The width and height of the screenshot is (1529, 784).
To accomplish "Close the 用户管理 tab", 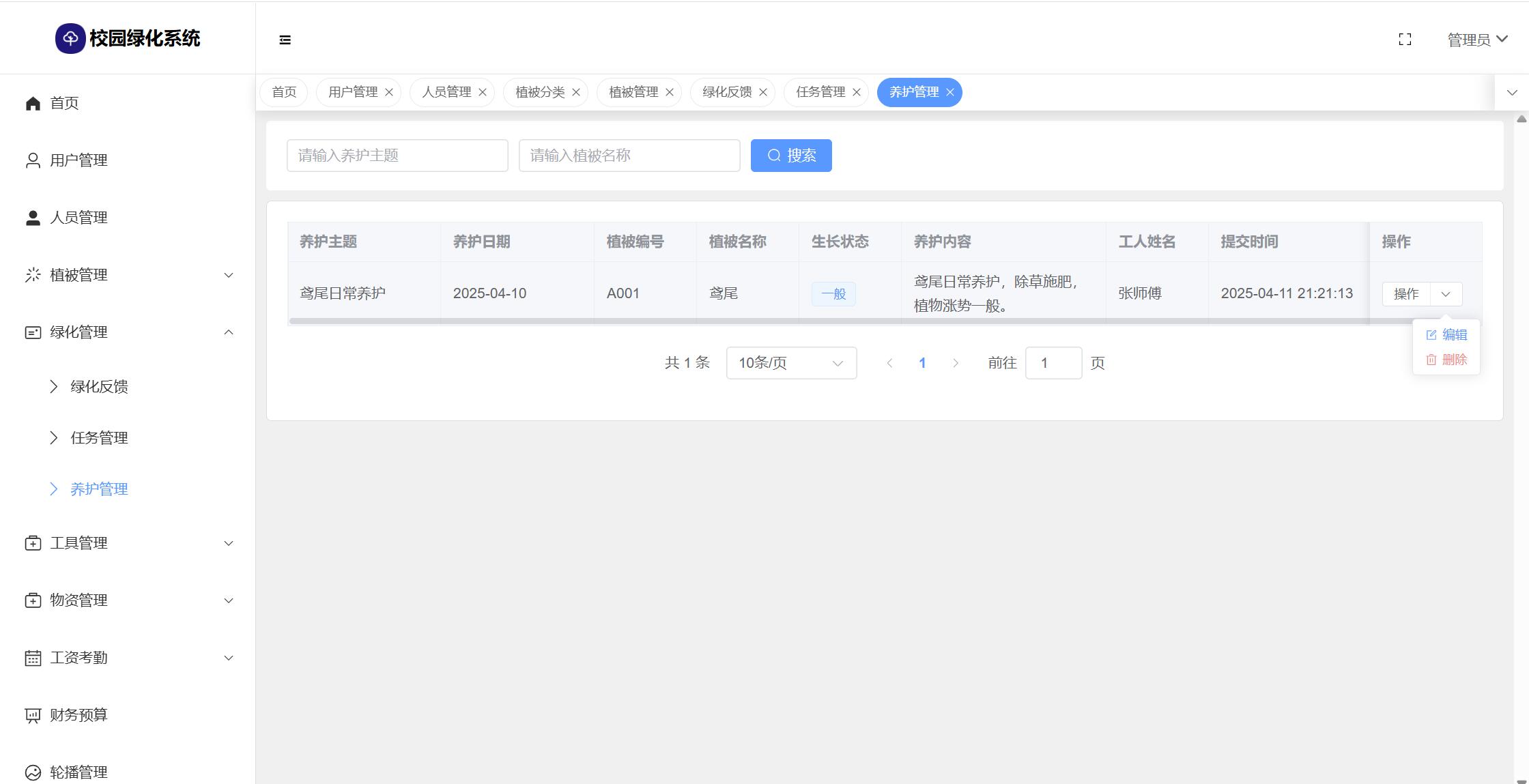I will (x=389, y=92).
